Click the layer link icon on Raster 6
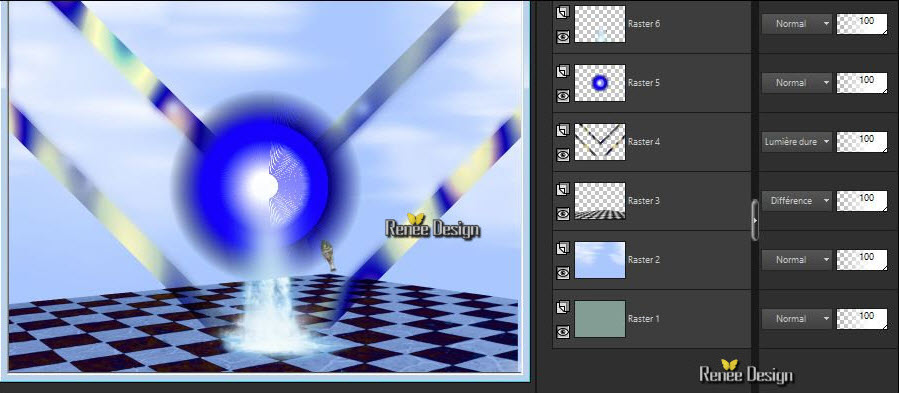Viewport: 899px width, 393px height. point(562,12)
